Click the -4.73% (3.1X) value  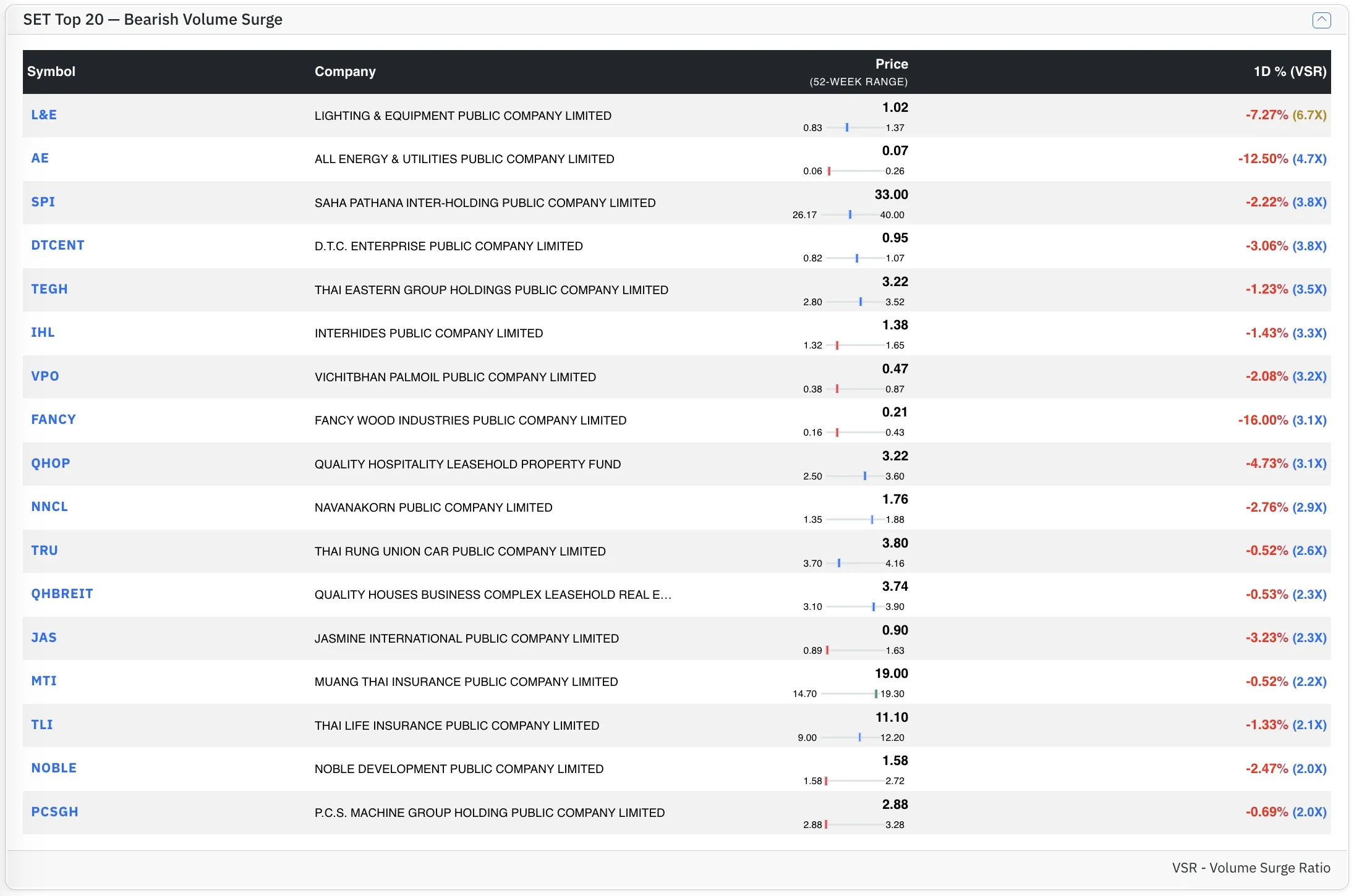coord(1286,463)
